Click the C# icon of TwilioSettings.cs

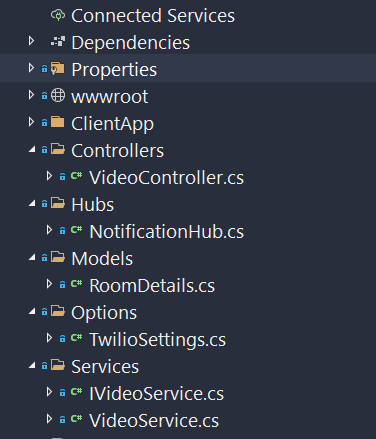[x=76, y=338]
